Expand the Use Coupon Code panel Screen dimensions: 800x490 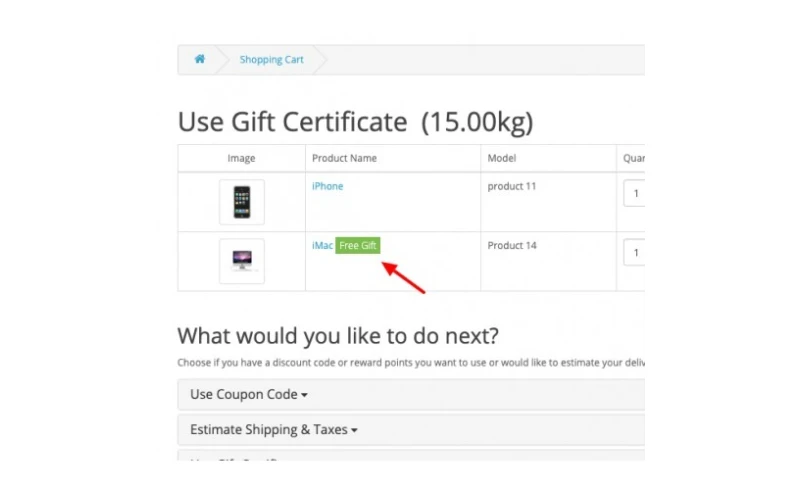[x=244, y=394]
